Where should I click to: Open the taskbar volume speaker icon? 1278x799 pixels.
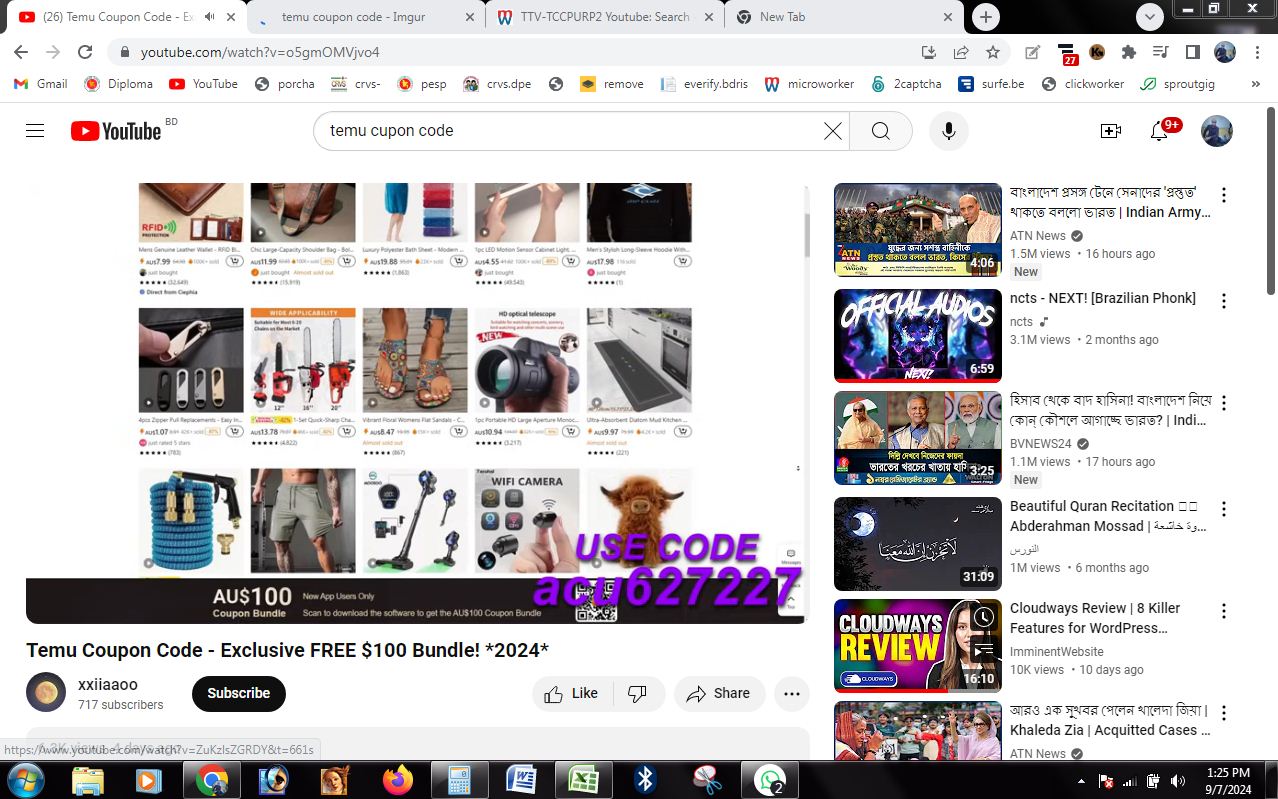pos(1178,781)
